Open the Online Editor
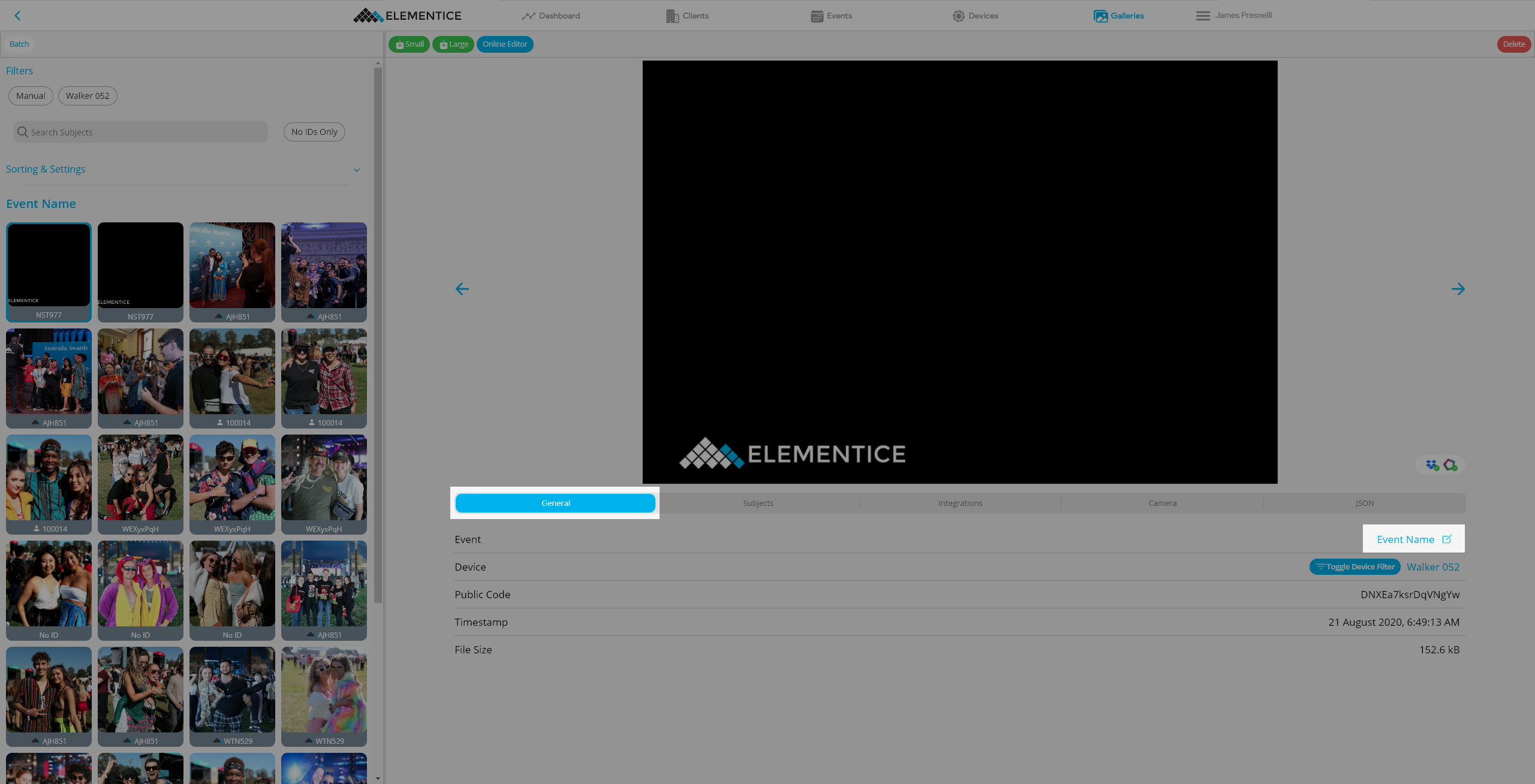This screenshot has height=784, width=1535. [x=505, y=44]
